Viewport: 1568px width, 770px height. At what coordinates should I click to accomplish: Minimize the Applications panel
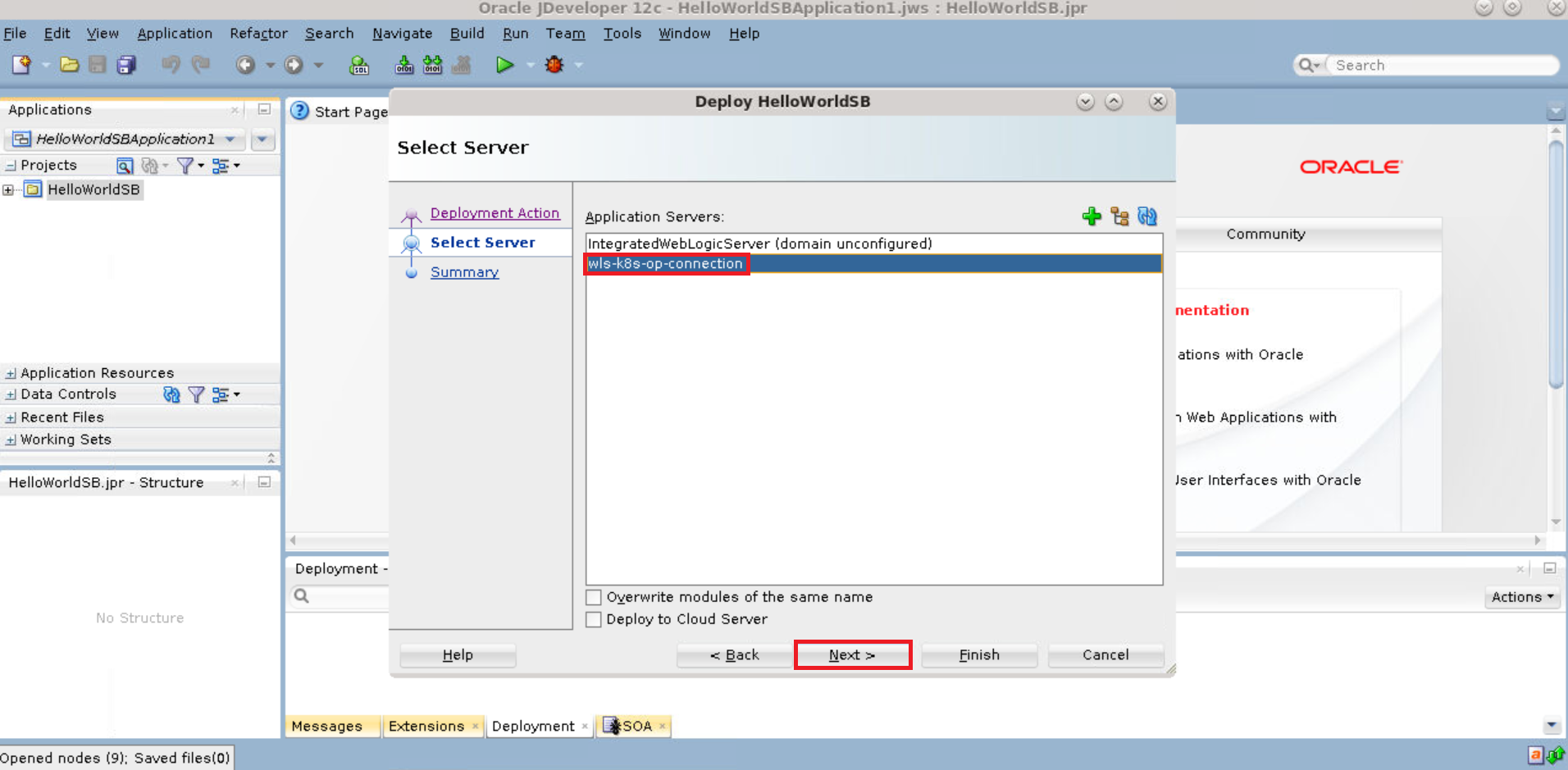pos(264,109)
